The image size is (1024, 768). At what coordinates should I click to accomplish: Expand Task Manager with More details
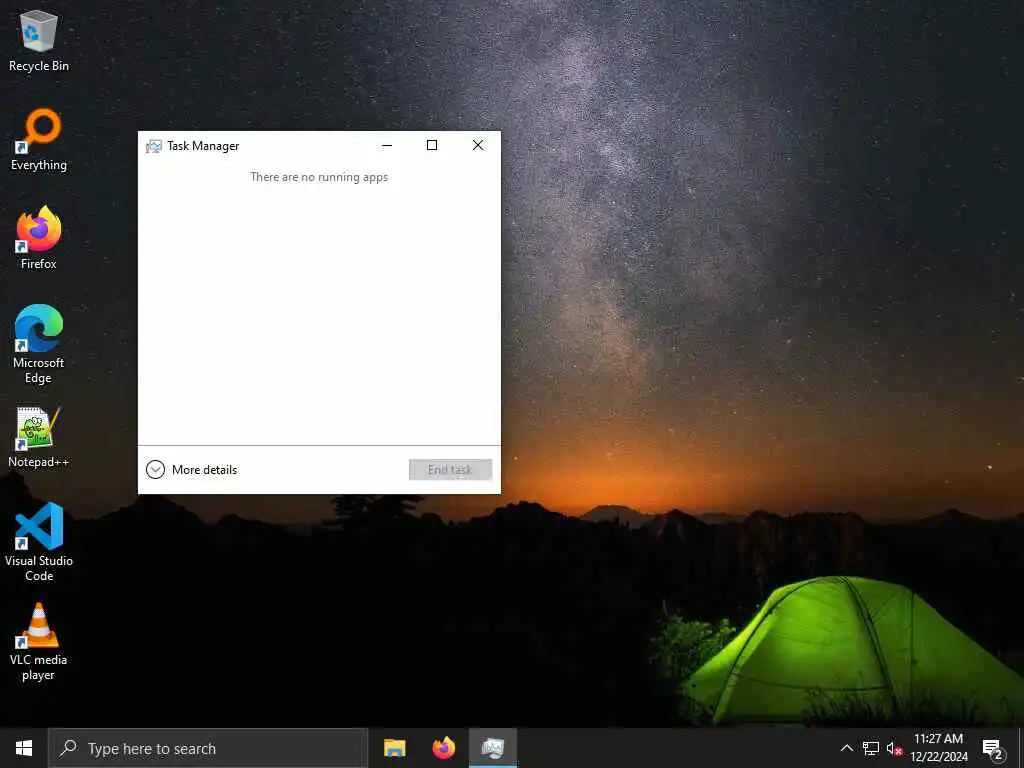pyautogui.click(x=191, y=470)
